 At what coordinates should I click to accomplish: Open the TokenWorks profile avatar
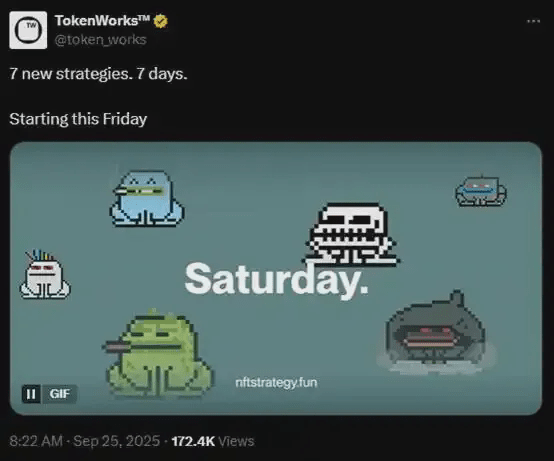[x=28, y=30]
